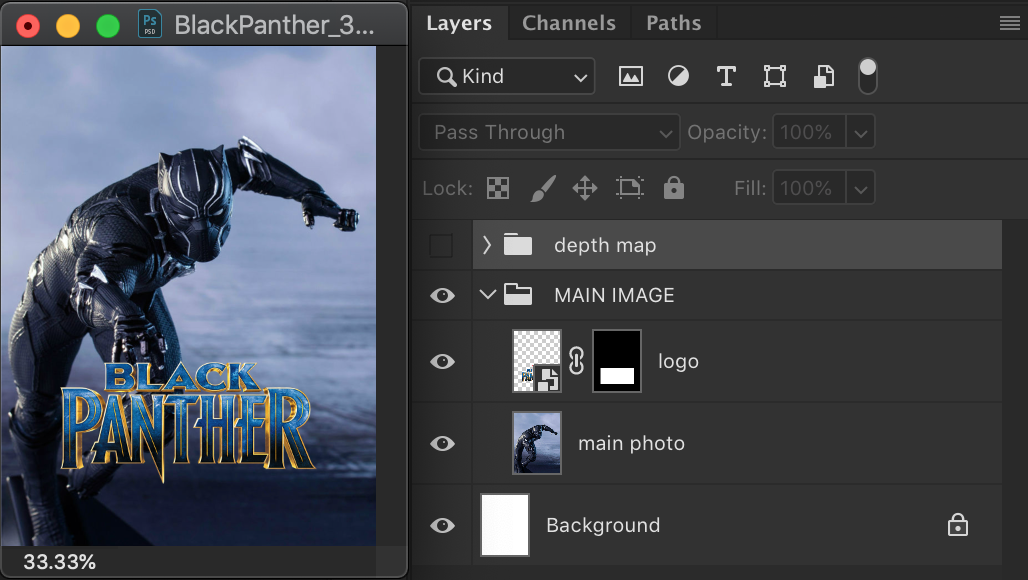The width and height of the screenshot is (1028, 580).
Task: Filter for smart object layers icon
Action: [x=823, y=77]
